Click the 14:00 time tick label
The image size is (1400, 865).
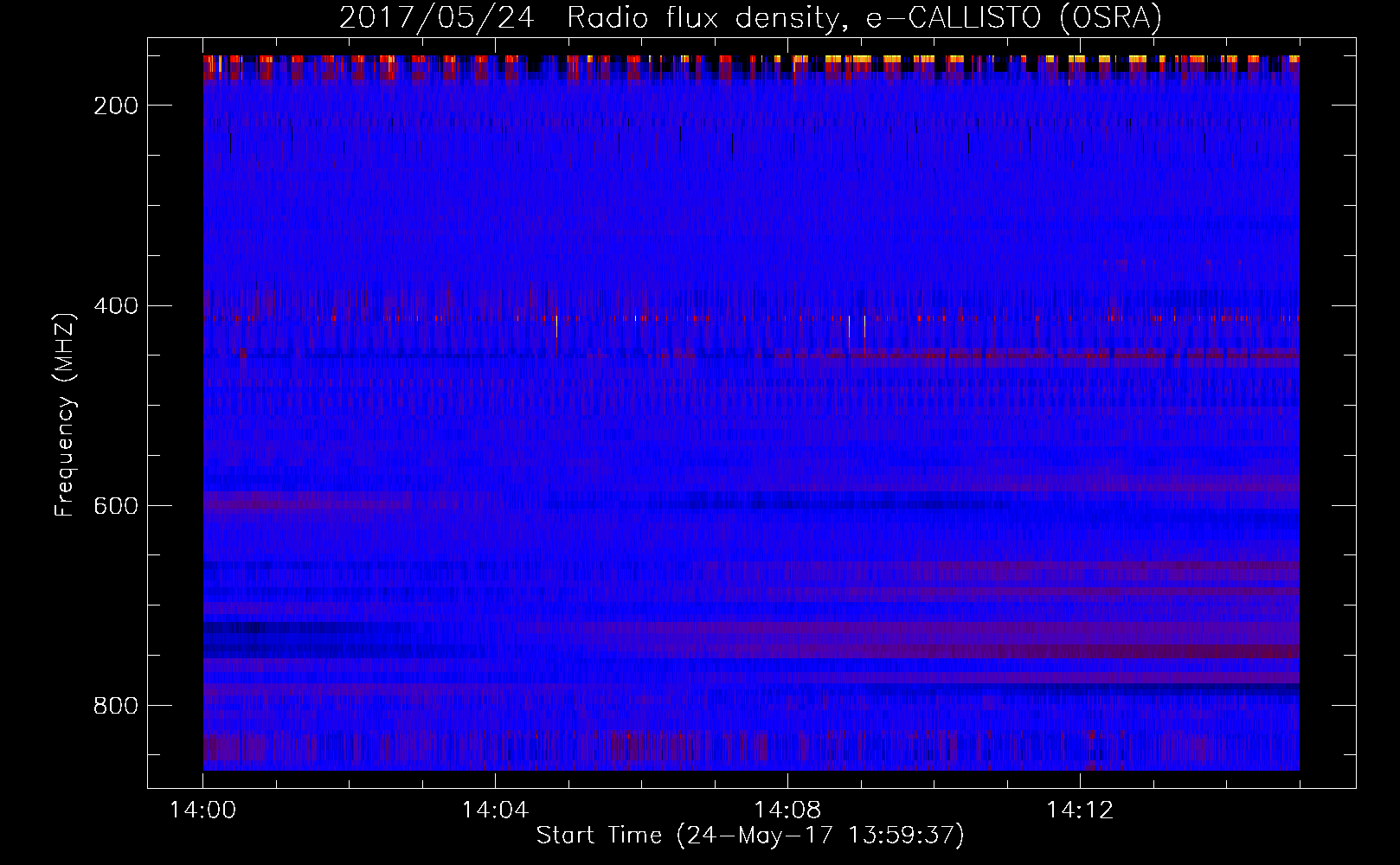point(203,811)
